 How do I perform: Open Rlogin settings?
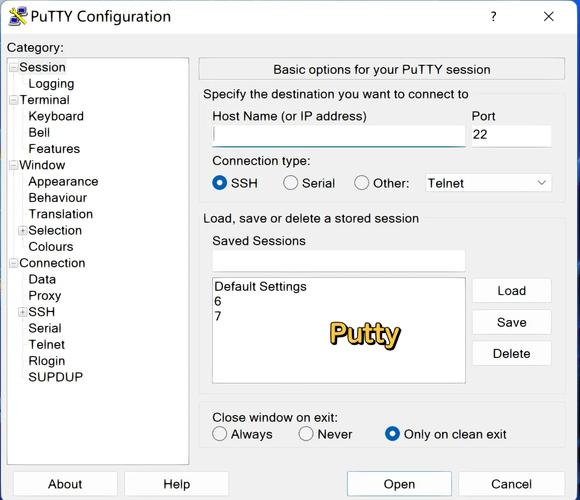click(x=47, y=361)
